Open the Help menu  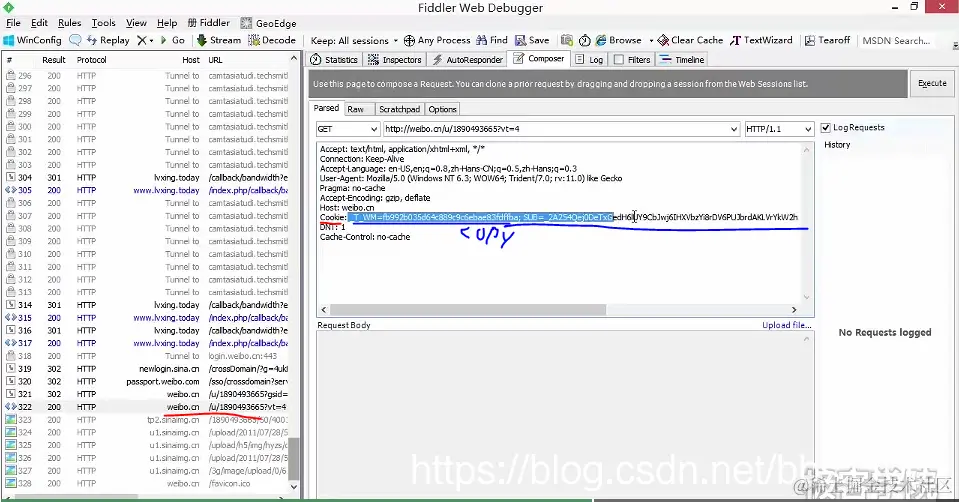(166, 23)
